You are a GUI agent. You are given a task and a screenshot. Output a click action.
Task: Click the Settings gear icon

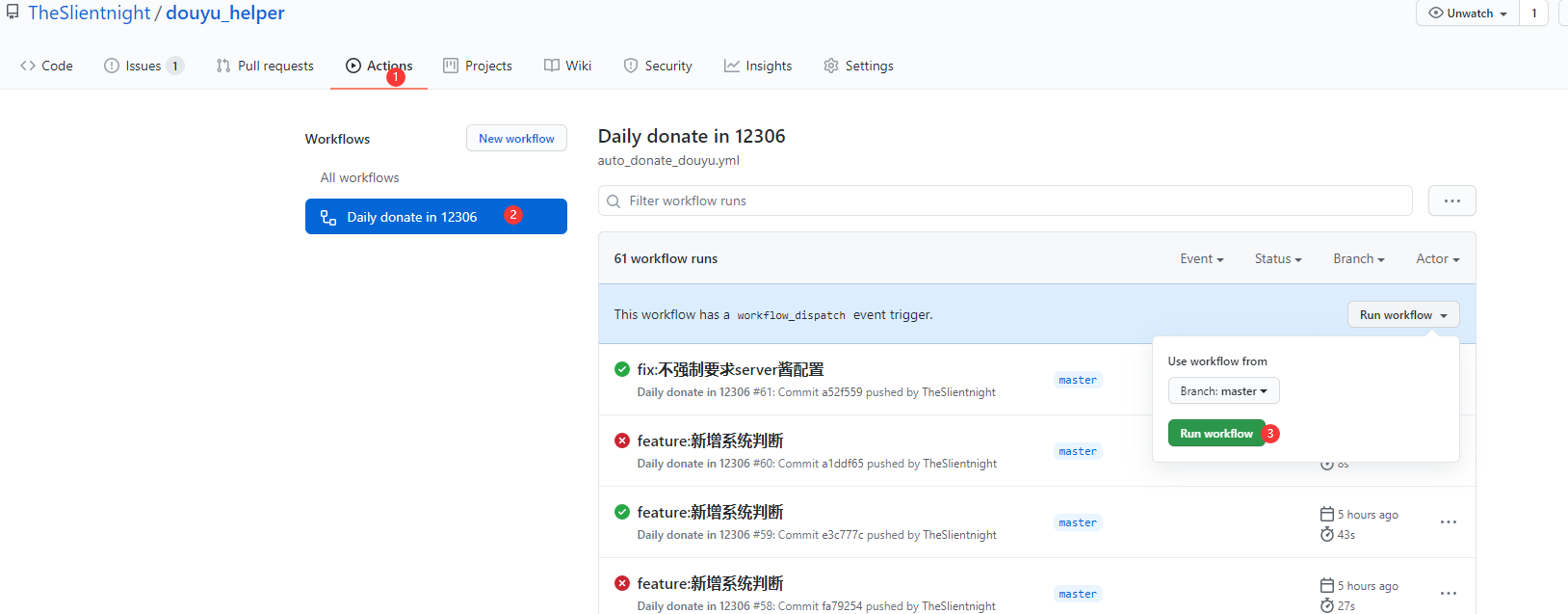point(831,66)
